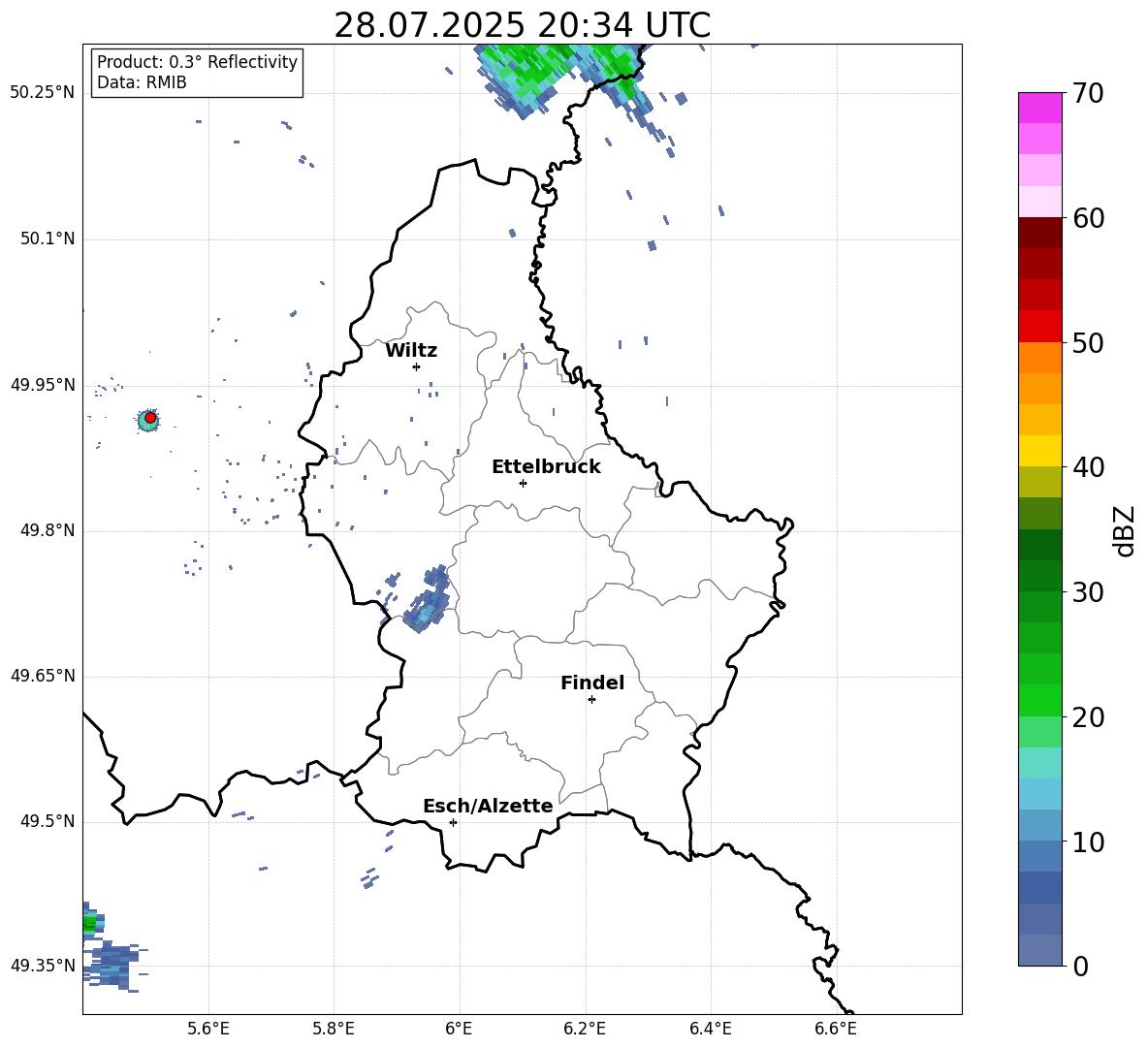
Task: Click the 49.95°N latitude label
Action: [43, 385]
